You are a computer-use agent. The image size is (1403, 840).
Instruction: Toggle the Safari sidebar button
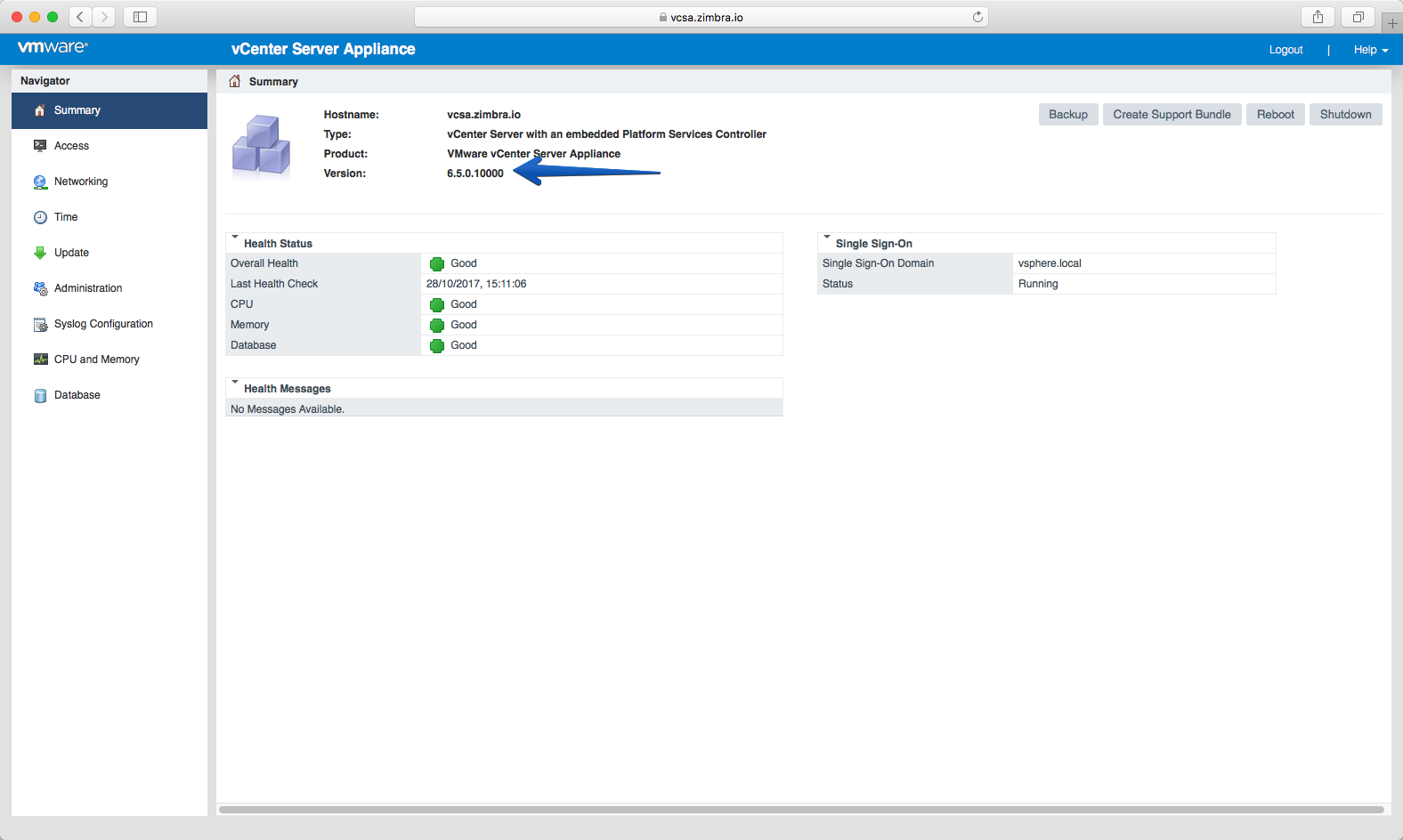tap(140, 17)
